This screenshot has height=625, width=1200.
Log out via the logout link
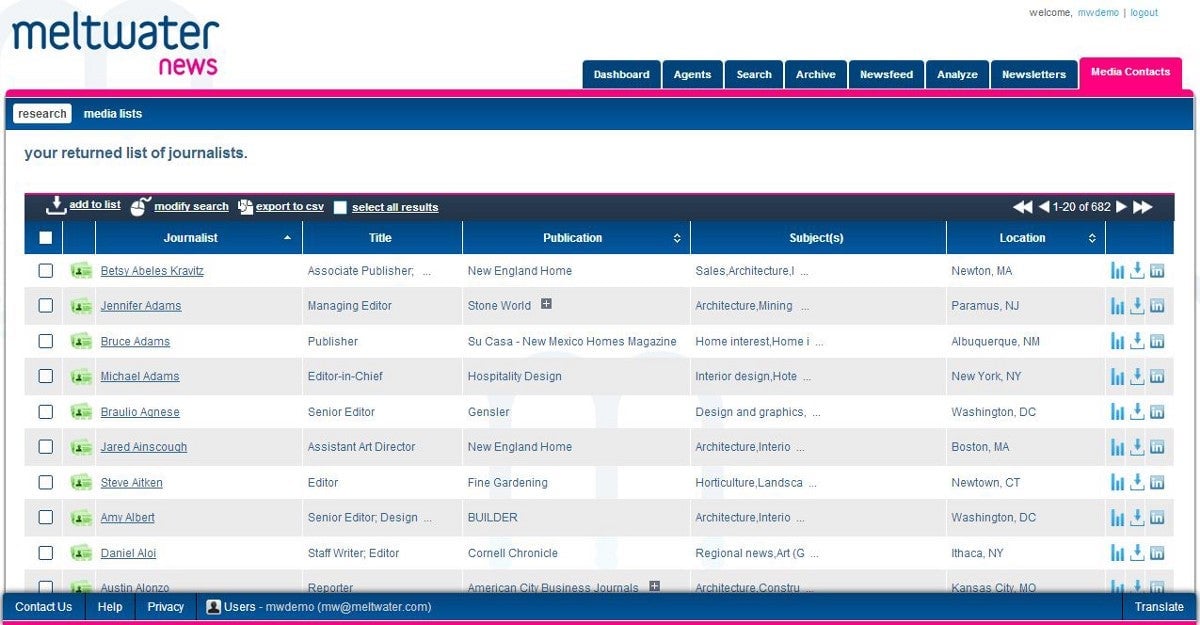(x=1144, y=13)
